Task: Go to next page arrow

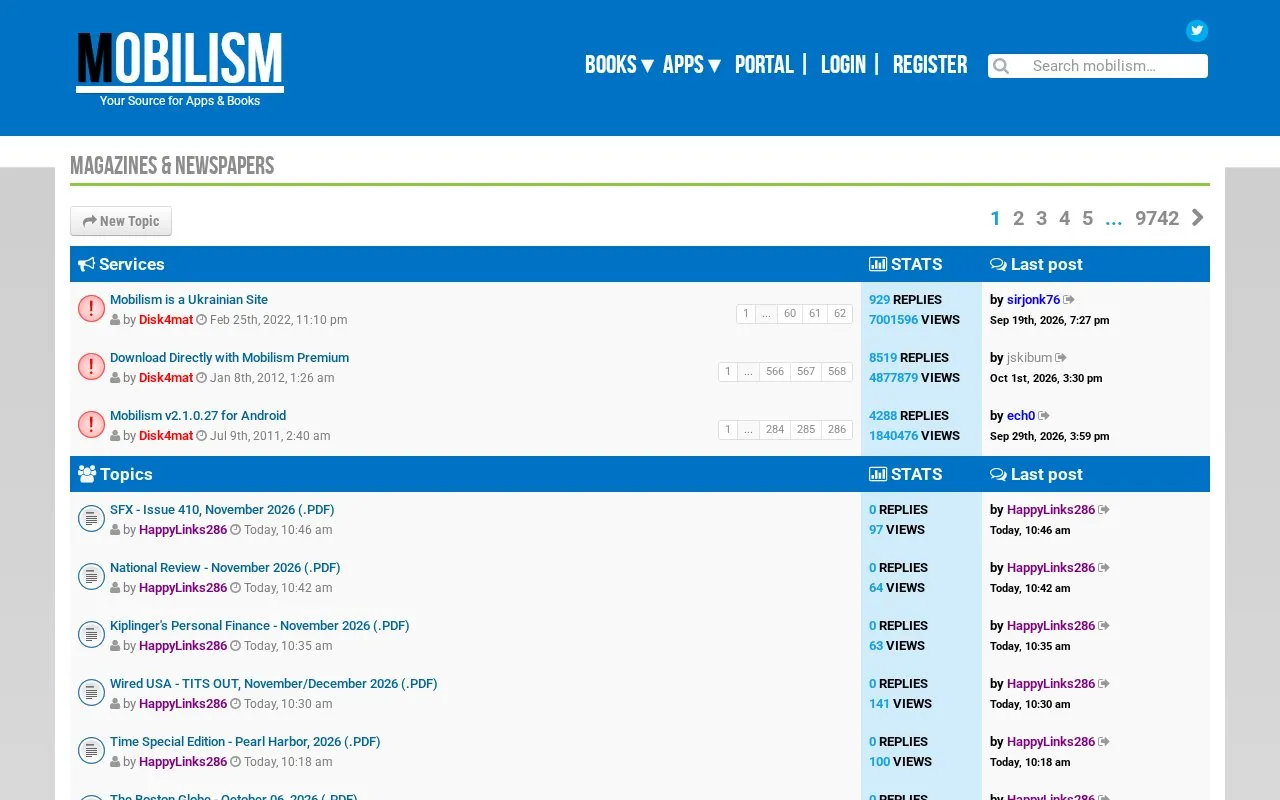Action: [x=1198, y=218]
